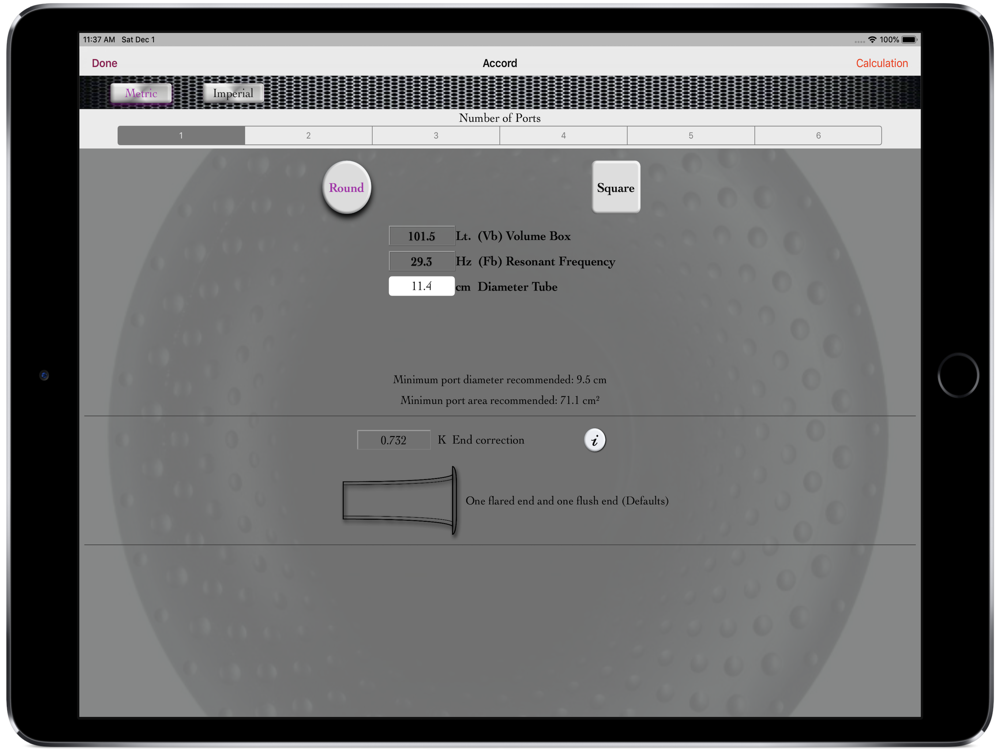Open the Calculation screen
This screenshot has width=1000, height=750.
(x=881, y=63)
